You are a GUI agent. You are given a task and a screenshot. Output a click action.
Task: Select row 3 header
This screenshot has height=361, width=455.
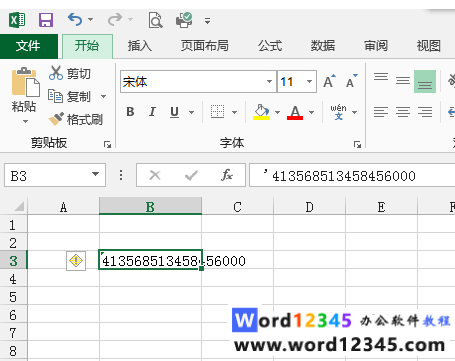pos(13,260)
